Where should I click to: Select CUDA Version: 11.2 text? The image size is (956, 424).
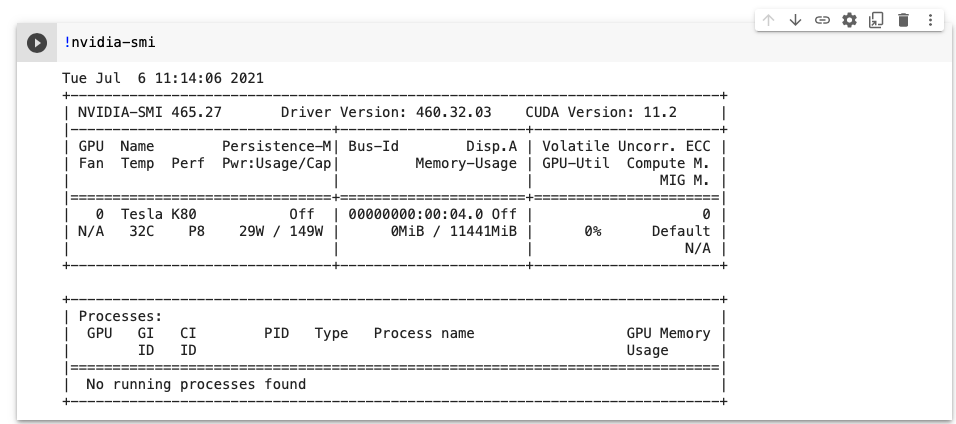(x=601, y=112)
